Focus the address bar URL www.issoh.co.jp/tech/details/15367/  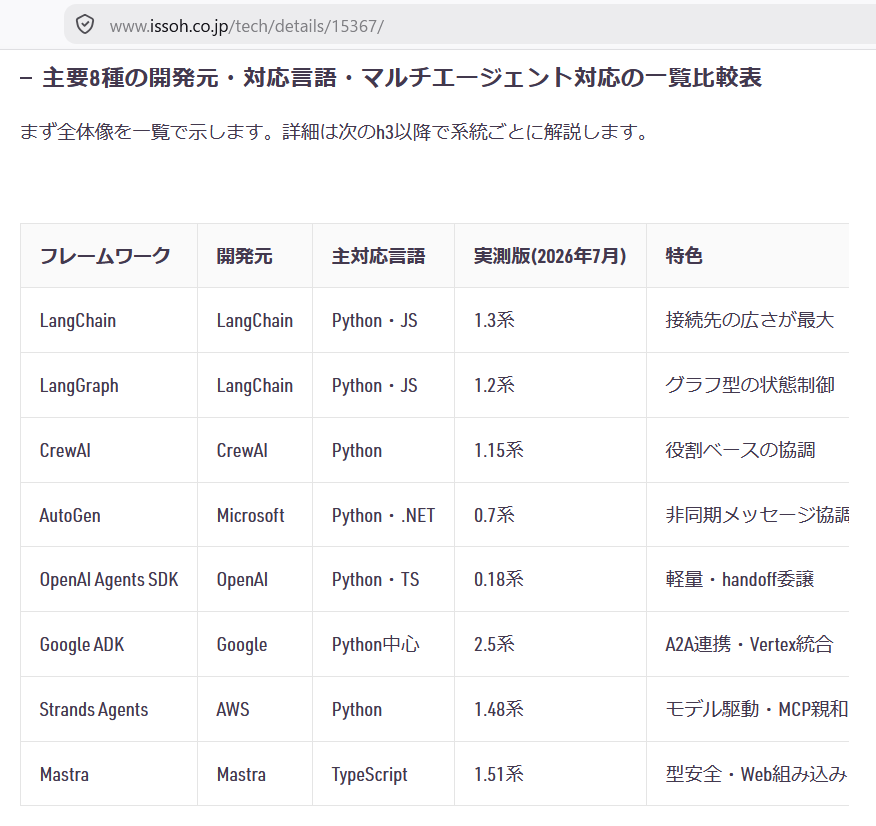point(246,26)
